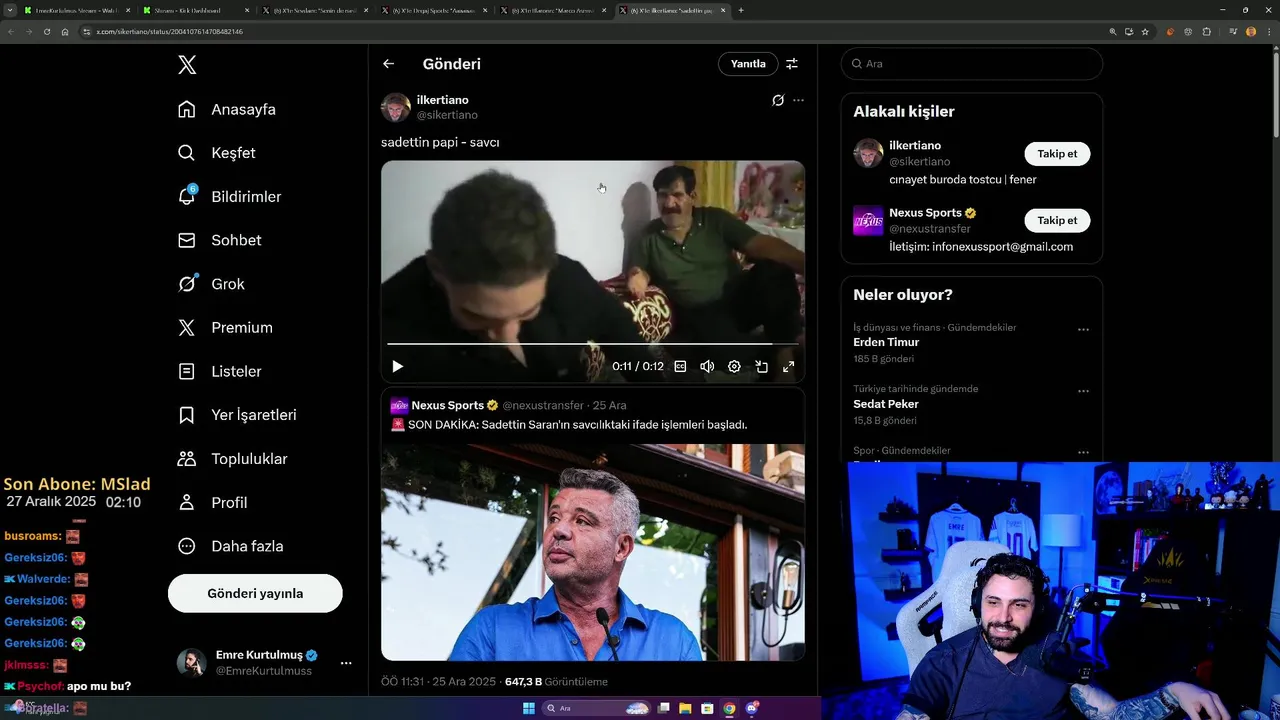Click the Yanıtla button
Image resolution: width=1280 pixels, height=720 pixels.
coord(748,64)
